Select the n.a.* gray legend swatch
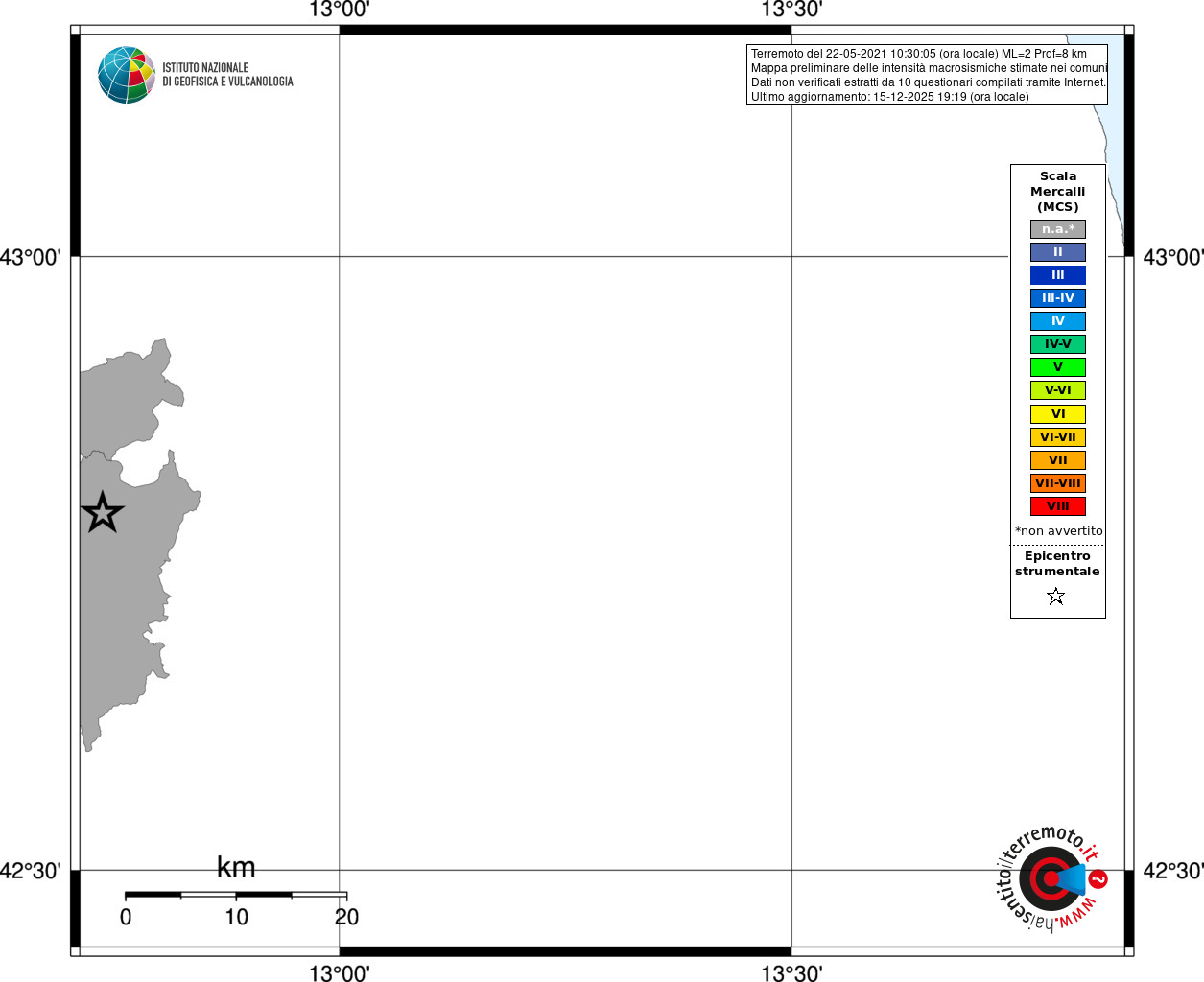The height and width of the screenshot is (982, 1204). [x=1058, y=229]
